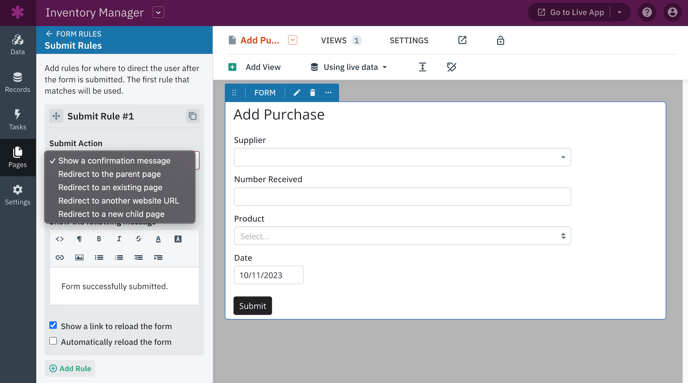Insert image in message editor
The height and width of the screenshot is (383, 688).
79,258
